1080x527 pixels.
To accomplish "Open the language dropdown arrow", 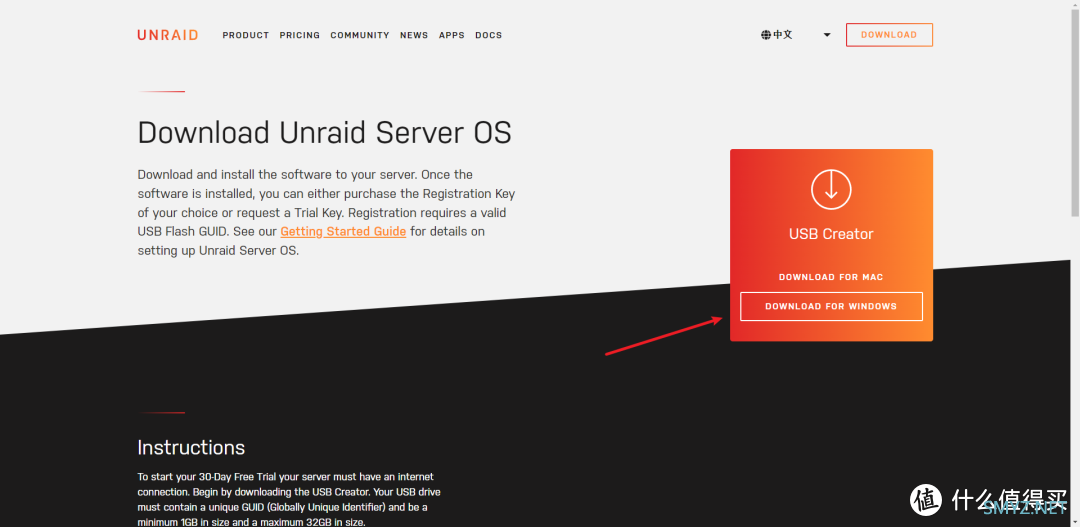I will (827, 35).
